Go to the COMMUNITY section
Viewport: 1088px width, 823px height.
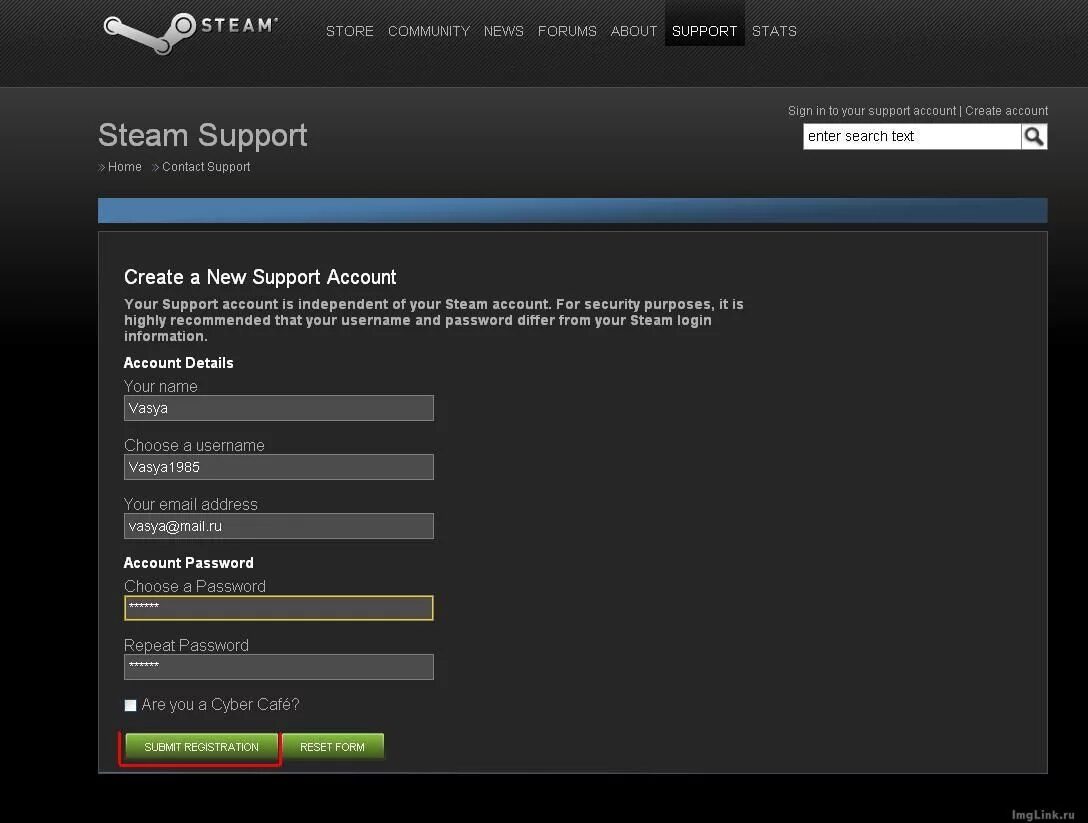[x=429, y=31]
